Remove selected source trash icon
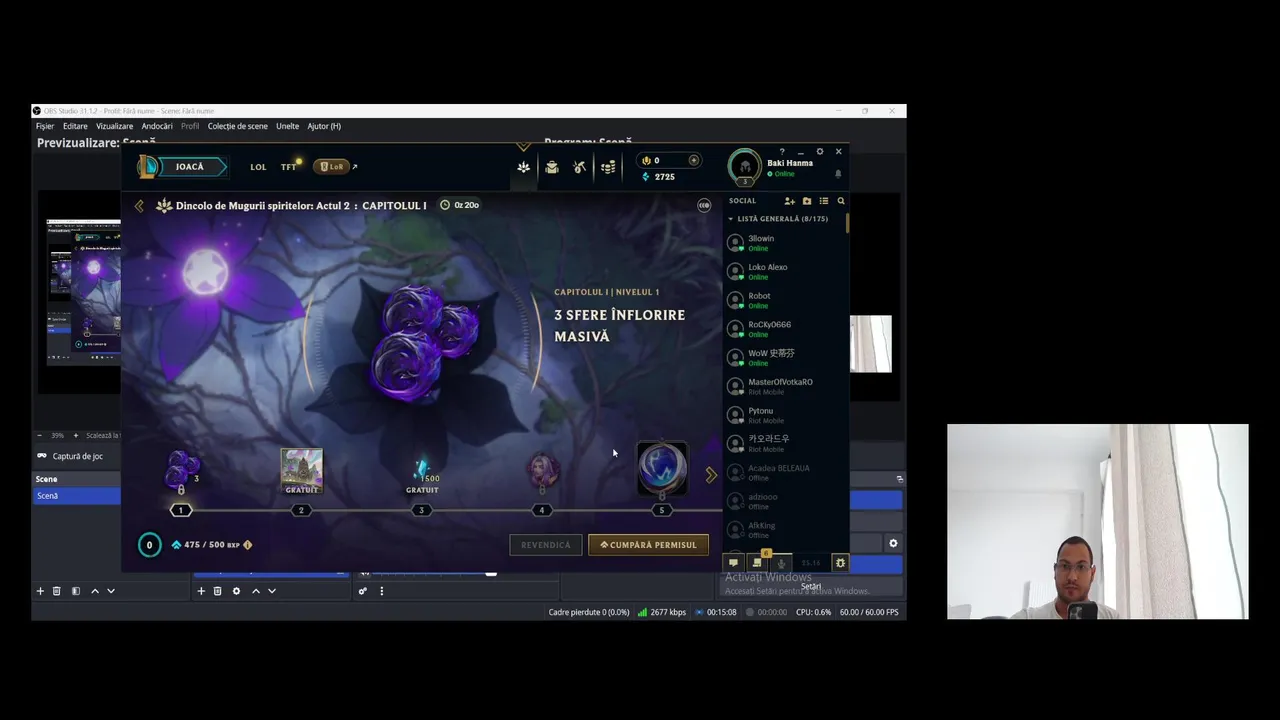The height and width of the screenshot is (720, 1280). click(217, 591)
